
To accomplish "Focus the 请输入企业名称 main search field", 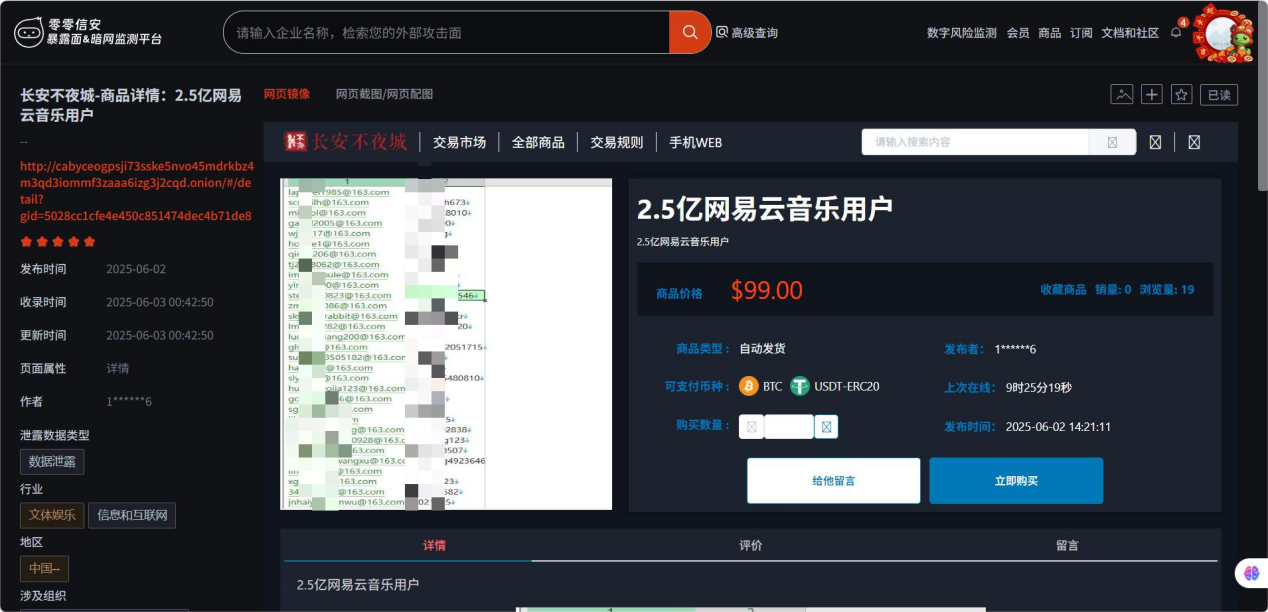I will (x=446, y=32).
